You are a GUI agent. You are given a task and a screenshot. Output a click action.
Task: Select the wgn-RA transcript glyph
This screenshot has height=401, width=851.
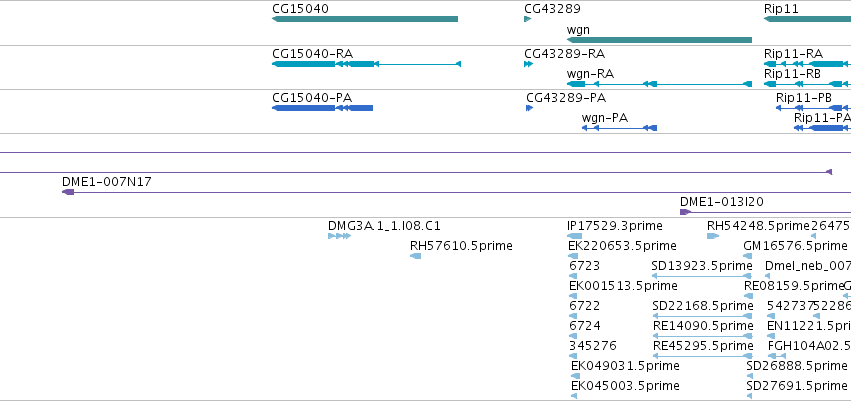(x=659, y=84)
